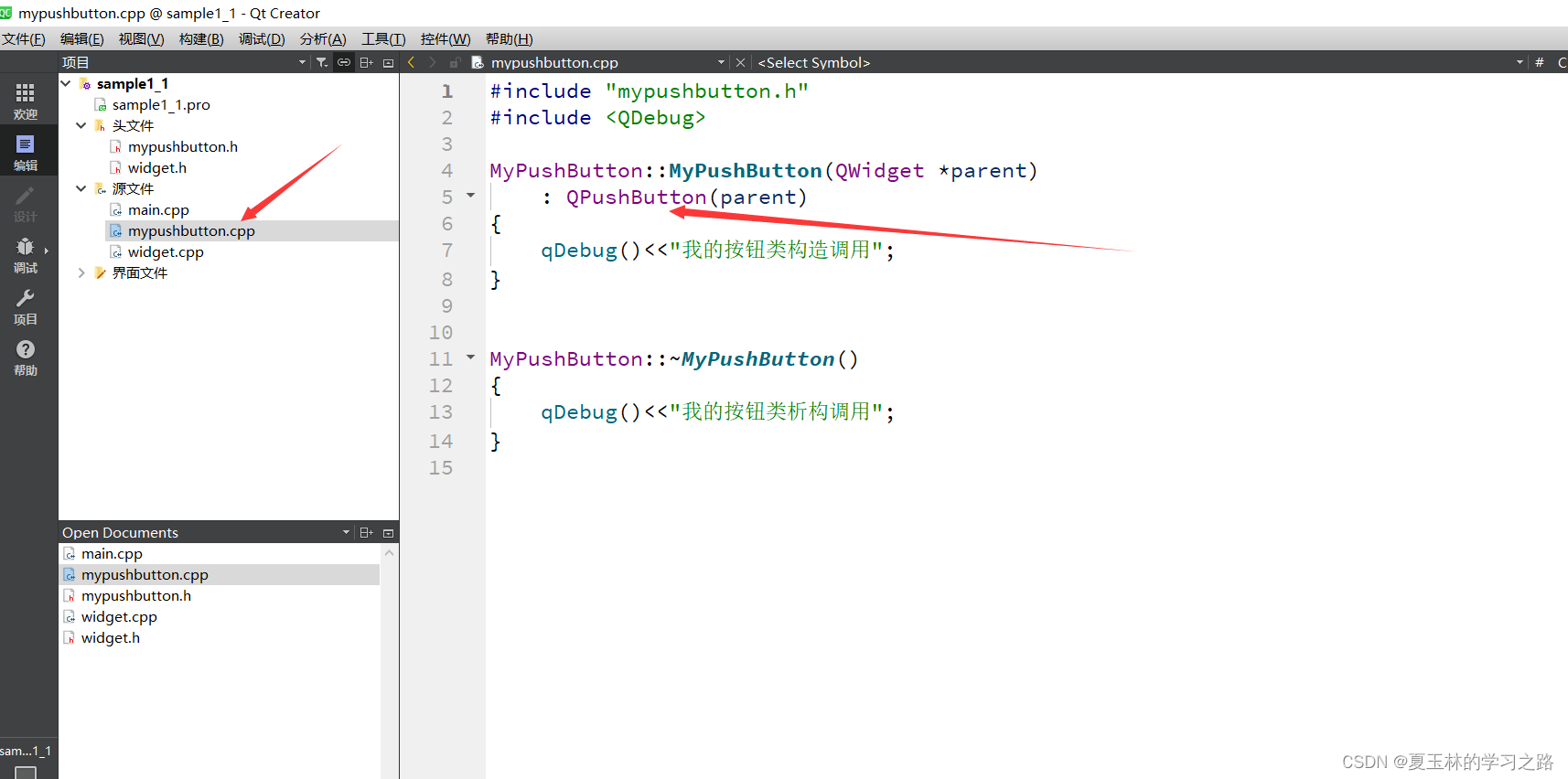The height and width of the screenshot is (779, 1568).
Task: Select widget.cpp in project tree
Action: 166,251
